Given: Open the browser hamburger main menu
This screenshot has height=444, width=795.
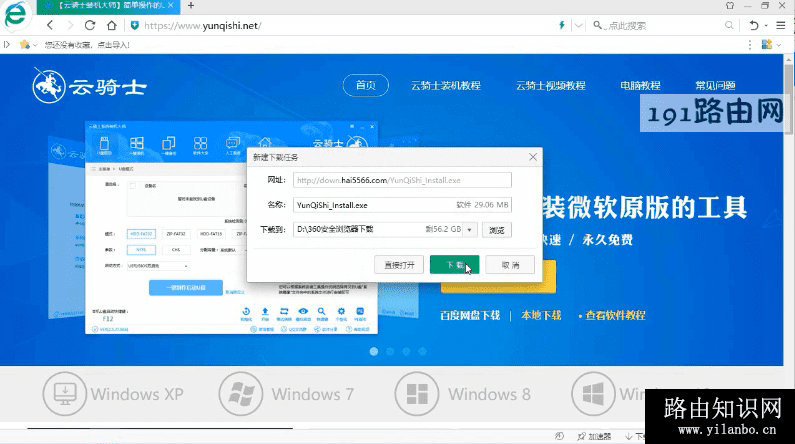Looking at the screenshot, I should pyautogui.click(x=781, y=25).
